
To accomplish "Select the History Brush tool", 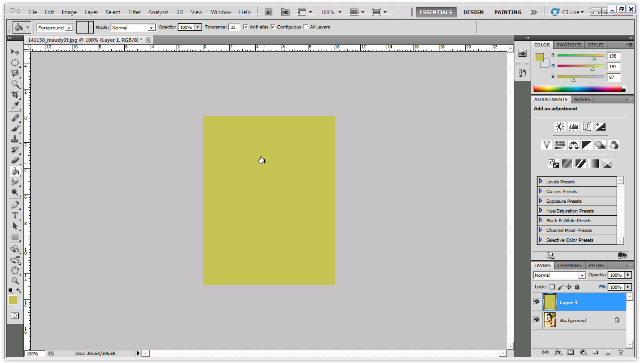I will [x=15, y=150].
